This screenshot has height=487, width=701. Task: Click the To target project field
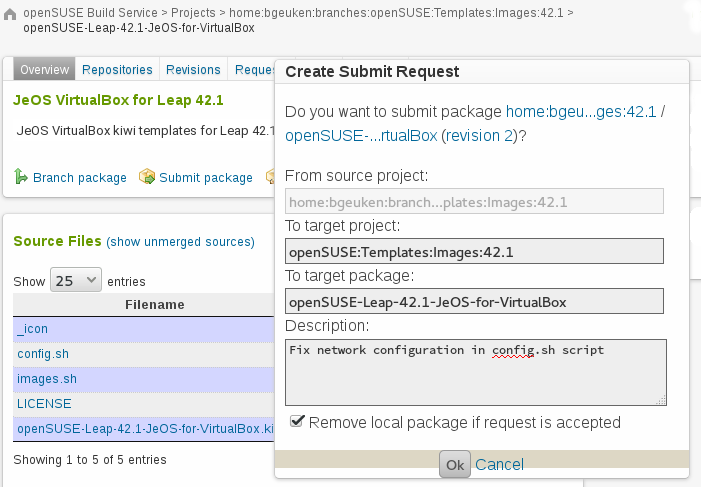[x=475, y=252]
